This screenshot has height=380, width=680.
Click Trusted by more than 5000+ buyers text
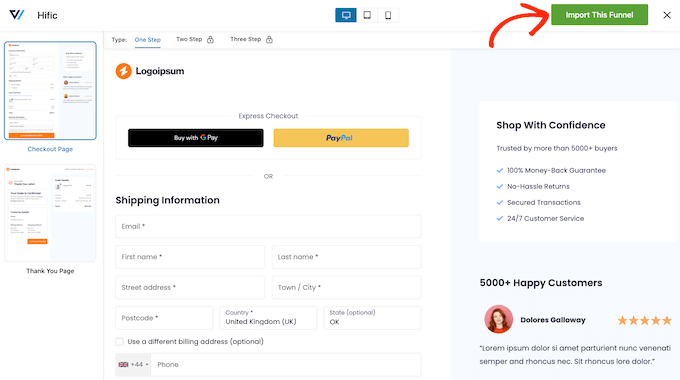(x=557, y=148)
